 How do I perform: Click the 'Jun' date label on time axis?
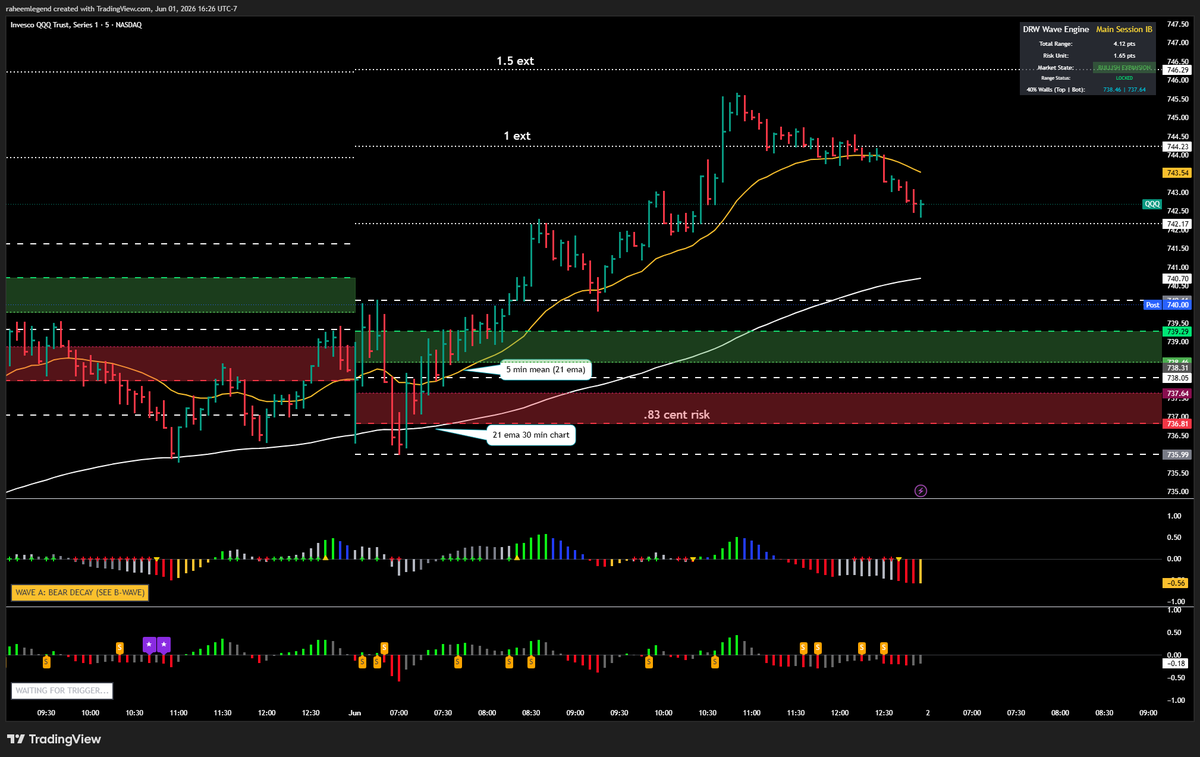tap(355, 713)
